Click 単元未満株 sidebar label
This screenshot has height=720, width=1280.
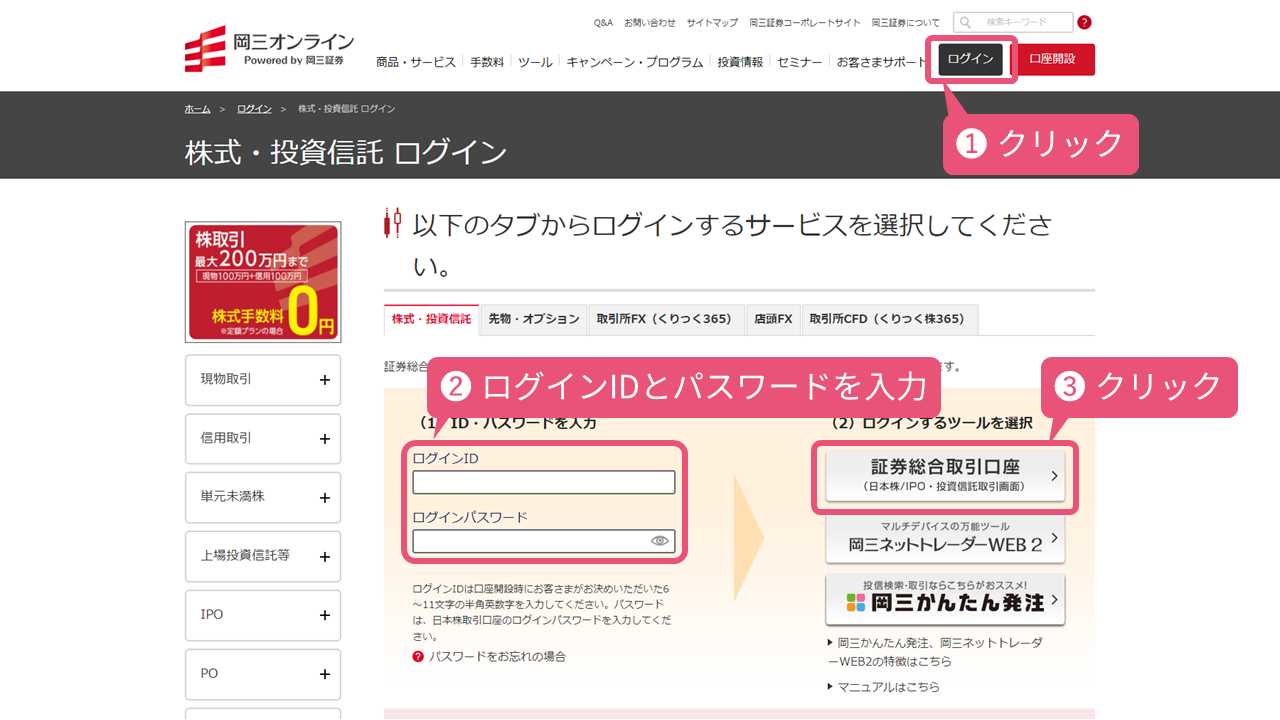(233, 496)
